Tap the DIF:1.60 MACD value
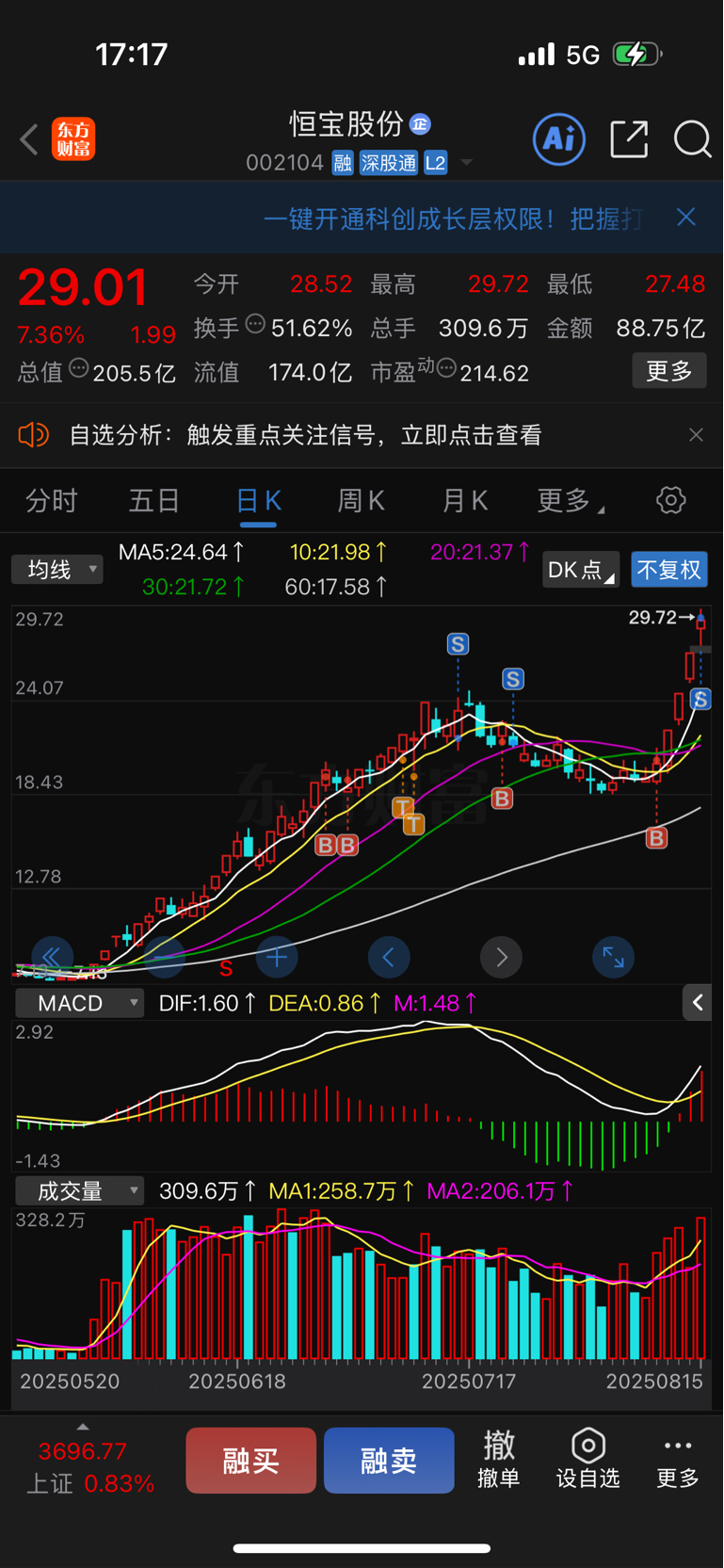The height and width of the screenshot is (1568, 724). click(207, 1003)
